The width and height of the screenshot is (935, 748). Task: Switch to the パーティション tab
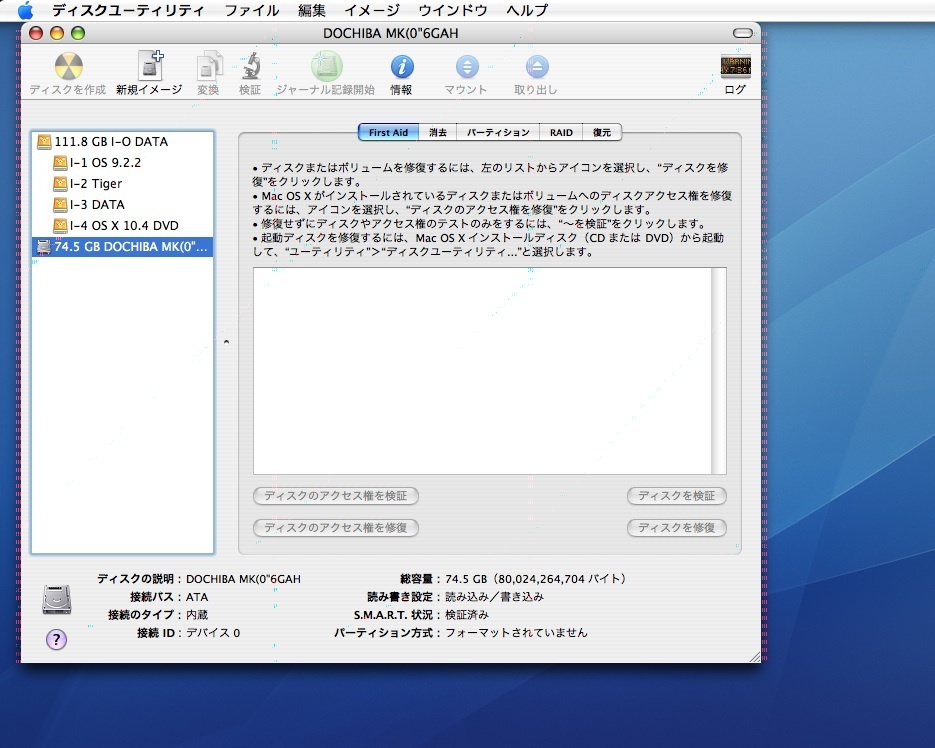point(498,132)
